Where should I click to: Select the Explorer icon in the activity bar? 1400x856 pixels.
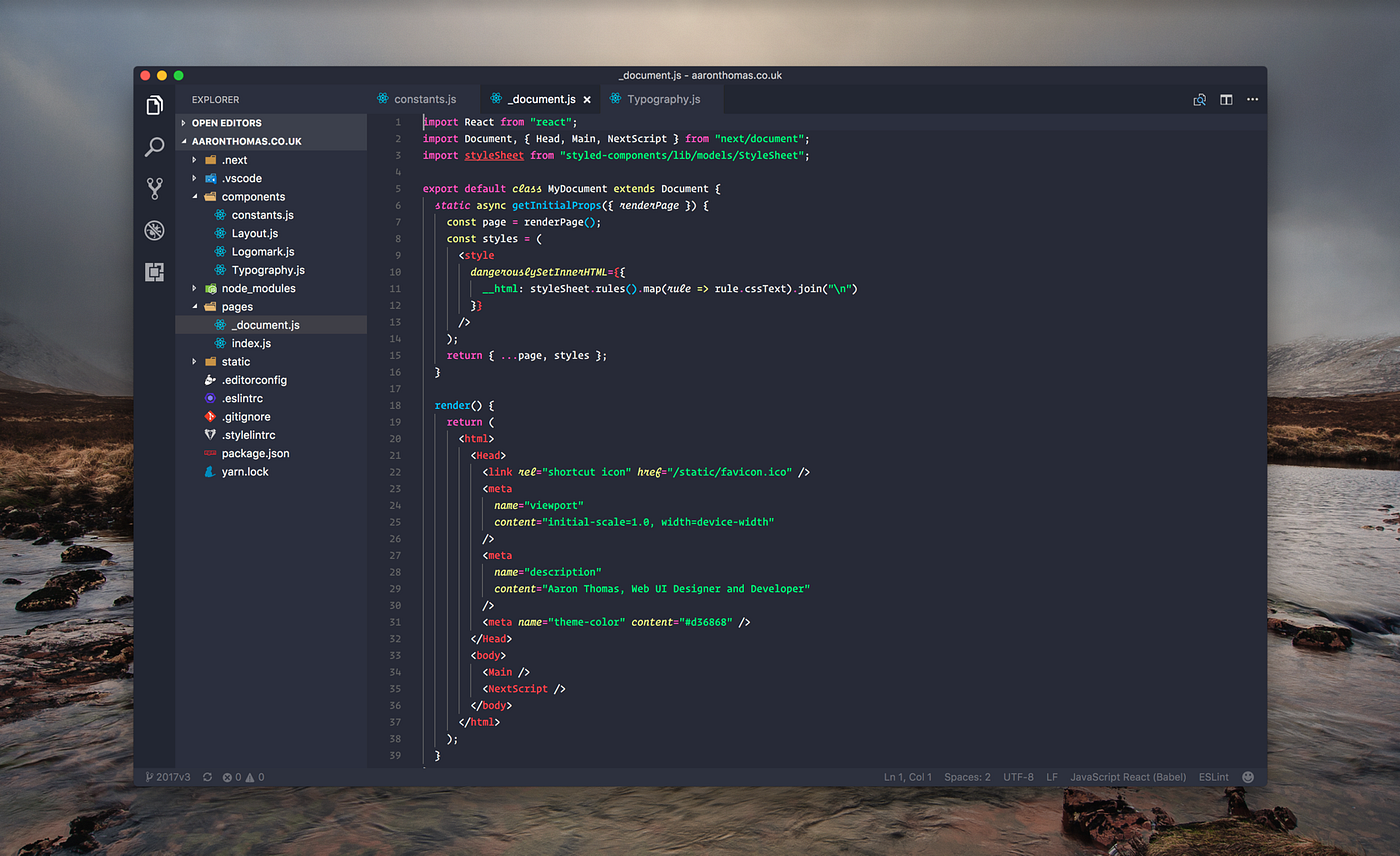click(154, 106)
